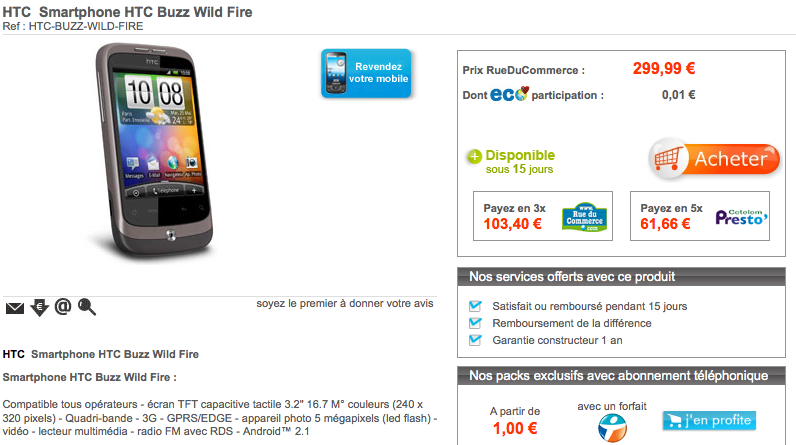Click the HTC Wildfire product image
Screen dimensions: 796x445
[x=154, y=151]
